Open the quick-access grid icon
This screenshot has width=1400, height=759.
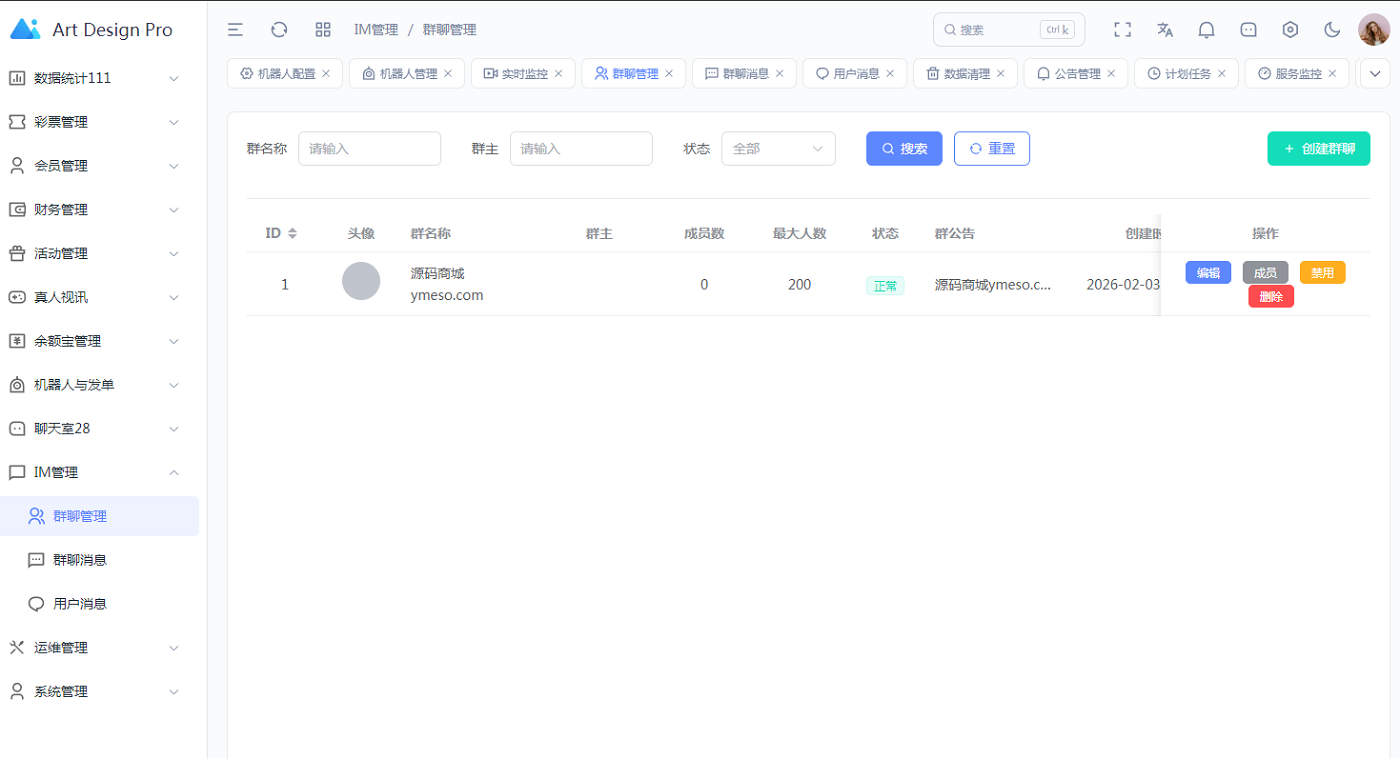point(323,30)
